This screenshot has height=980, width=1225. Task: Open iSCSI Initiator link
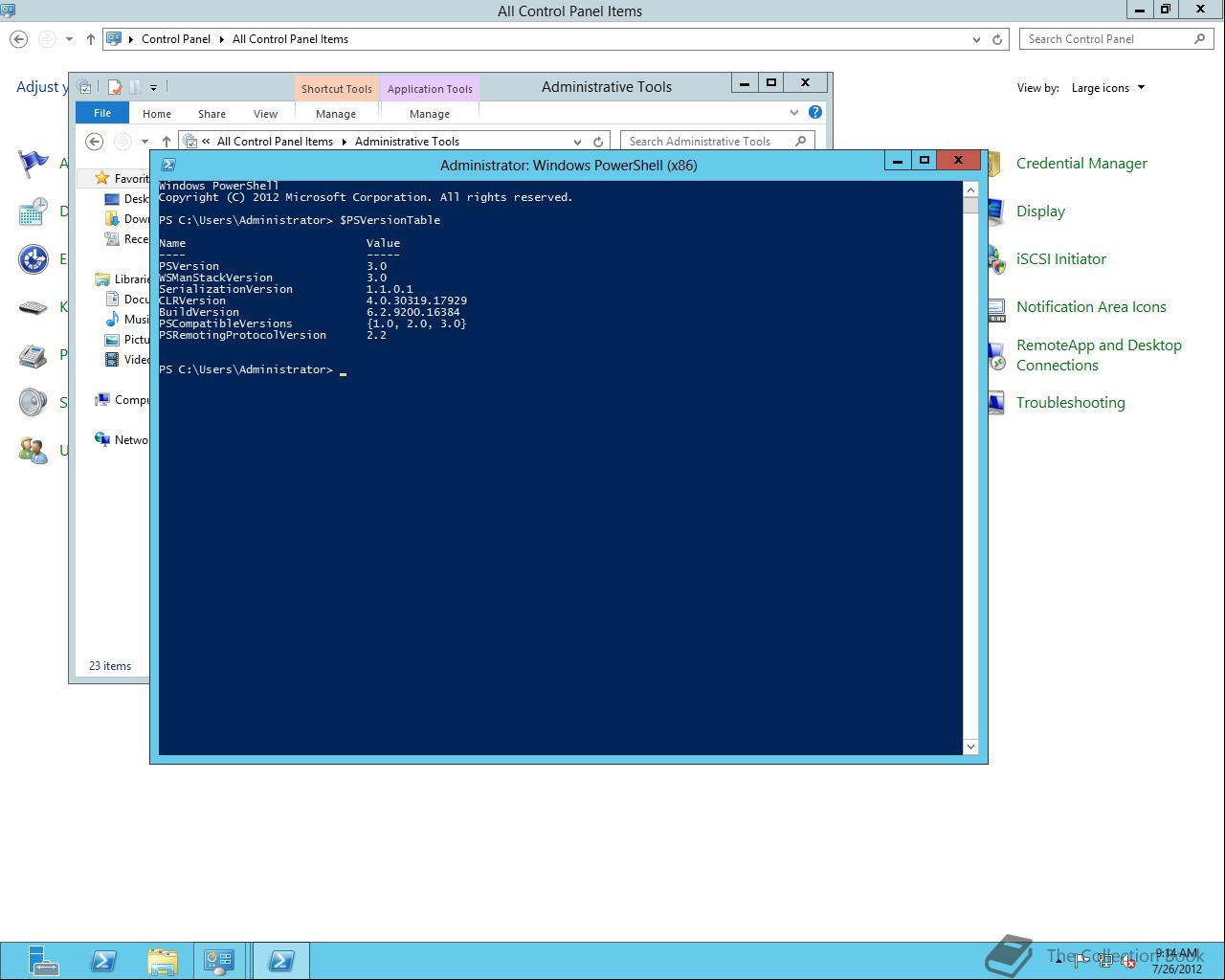coord(1061,259)
